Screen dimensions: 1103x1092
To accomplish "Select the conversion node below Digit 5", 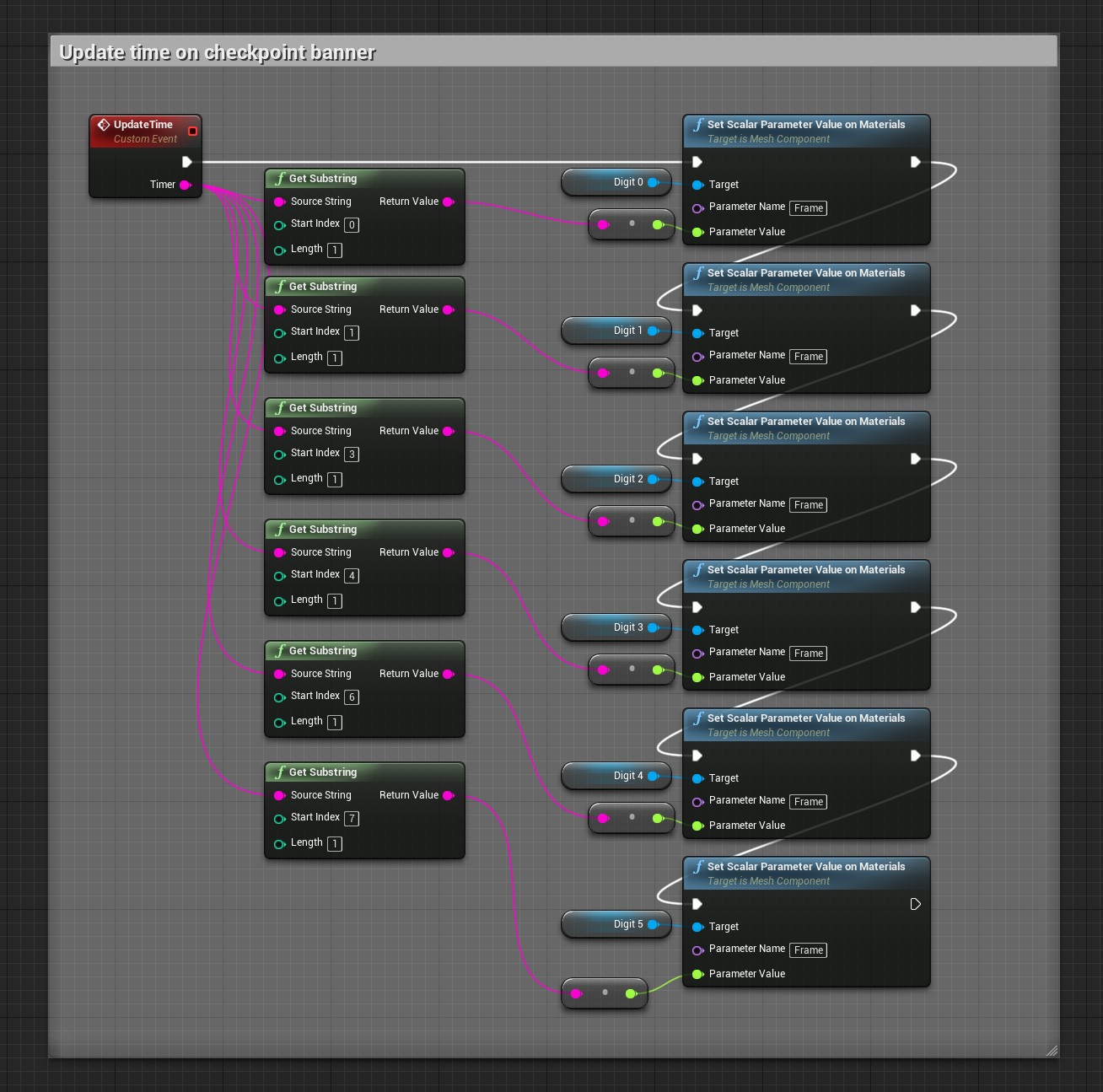I will click(x=604, y=993).
